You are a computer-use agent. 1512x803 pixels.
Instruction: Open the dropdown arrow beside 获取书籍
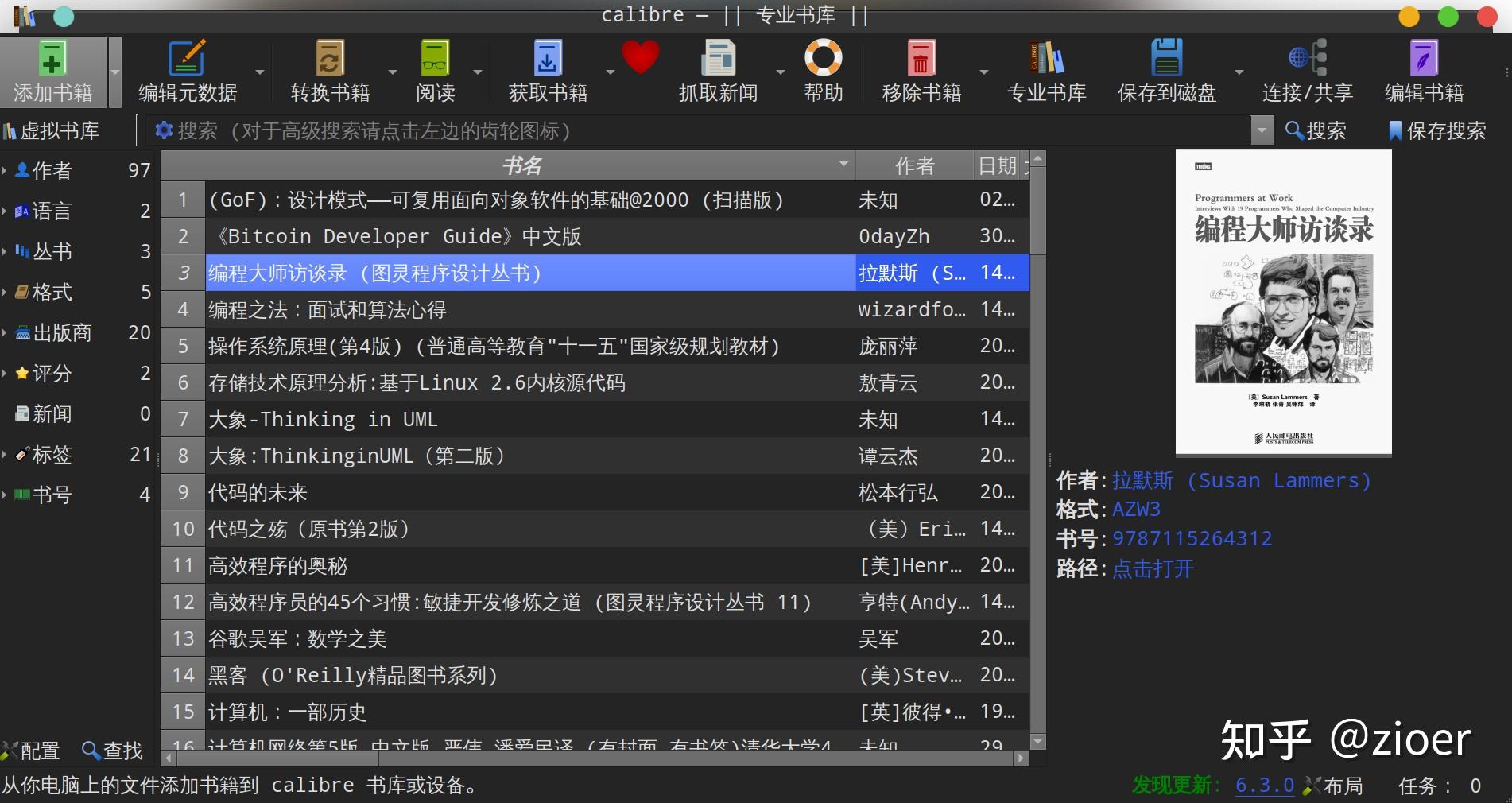tap(611, 72)
